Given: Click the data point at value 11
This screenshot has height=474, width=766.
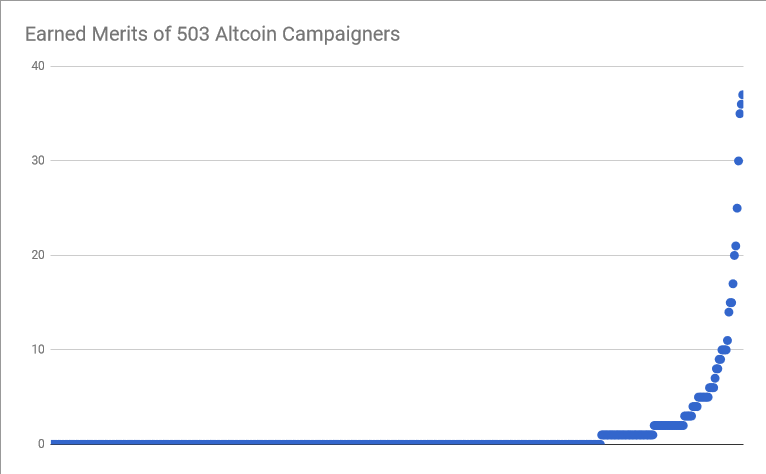Looking at the screenshot, I should [727, 341].
